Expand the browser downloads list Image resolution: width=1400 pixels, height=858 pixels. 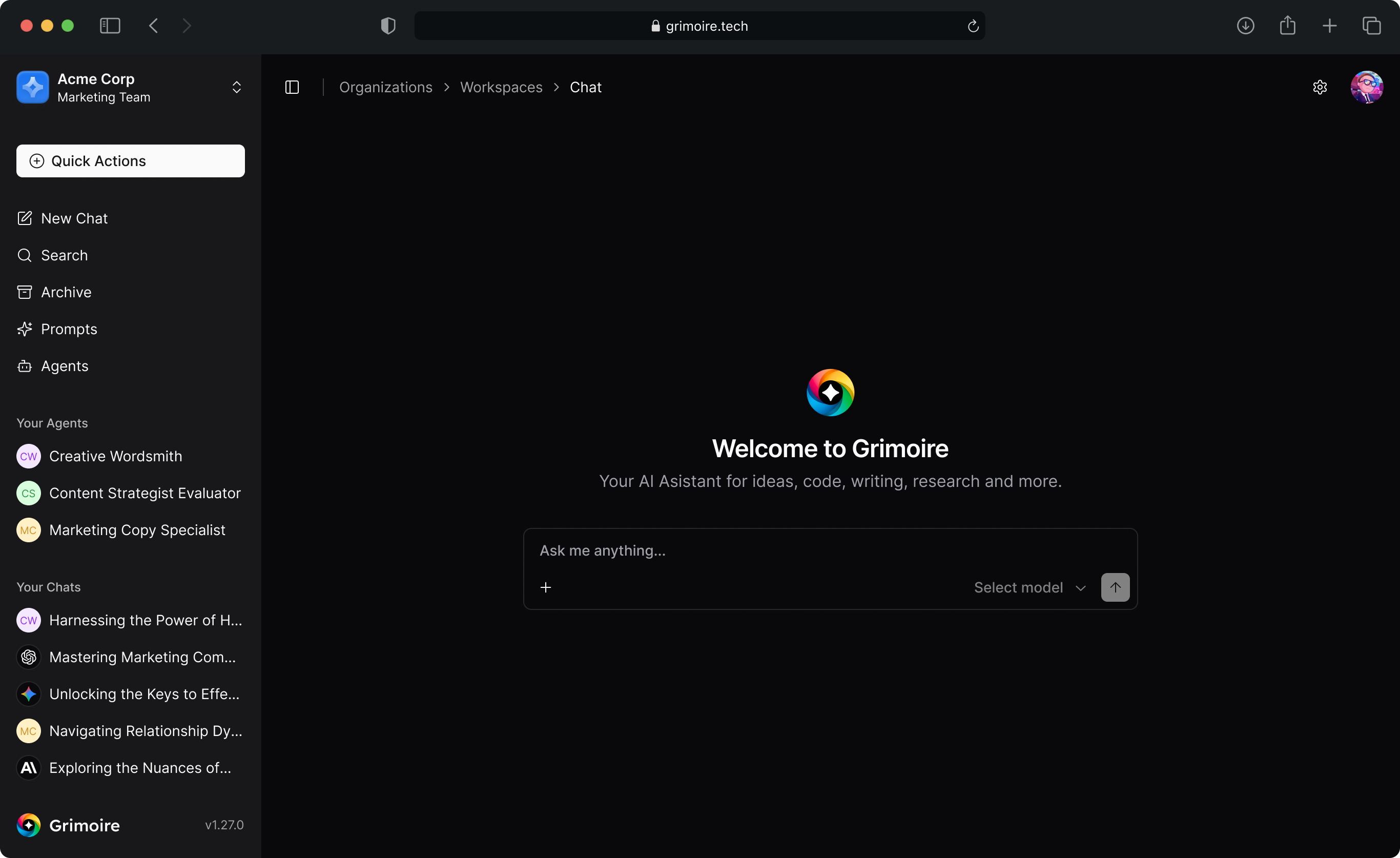tap(1245, 26)
